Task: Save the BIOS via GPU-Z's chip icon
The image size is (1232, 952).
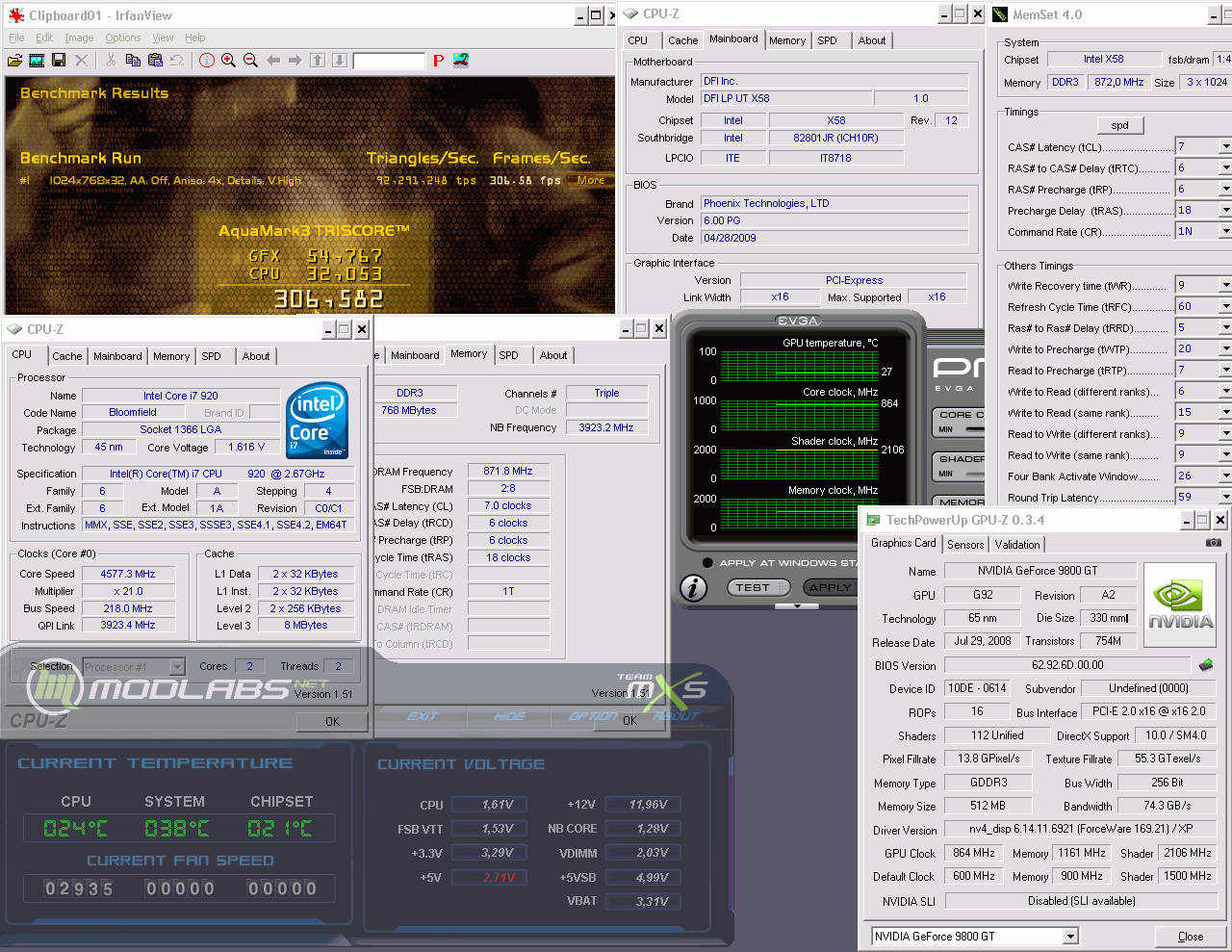Action: [x=1206, y=665]
